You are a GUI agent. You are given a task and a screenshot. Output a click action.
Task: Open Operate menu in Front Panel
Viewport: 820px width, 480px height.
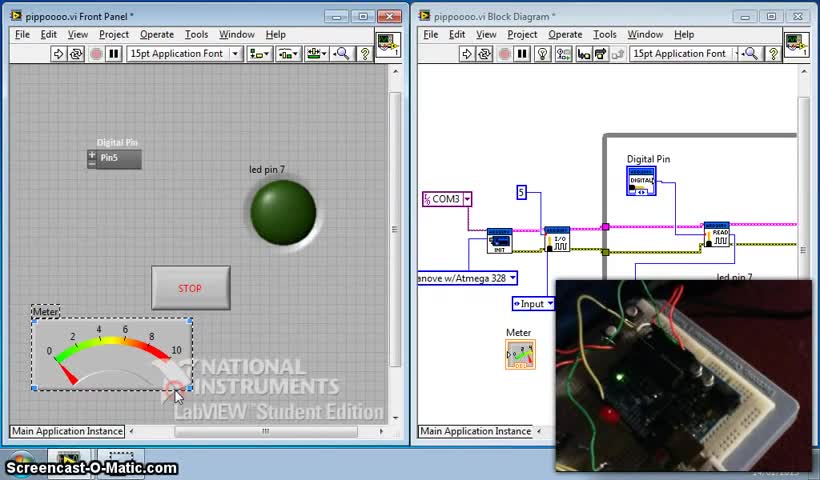[157, 35]
